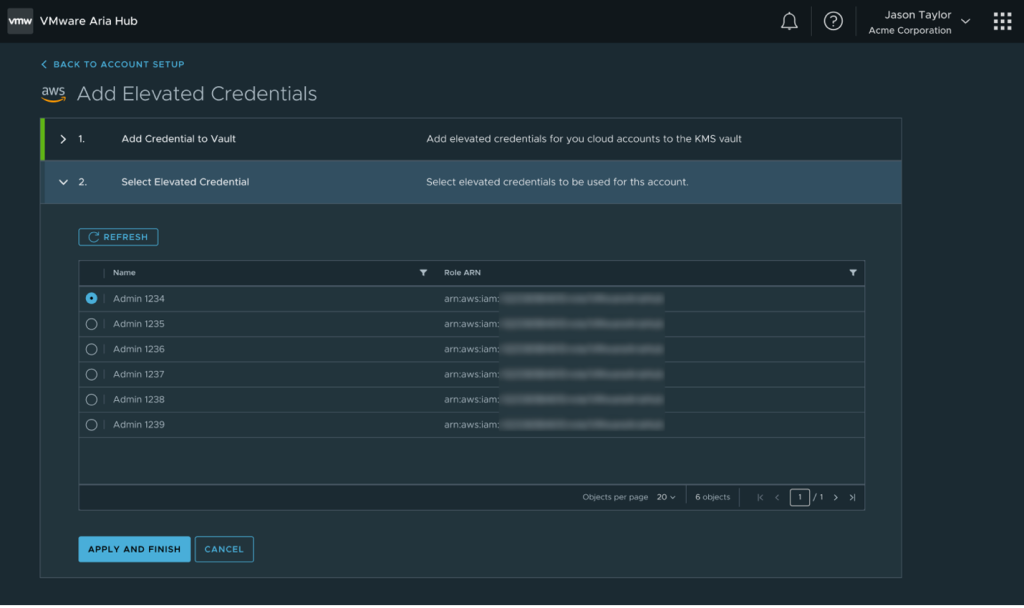Screen dimensions: 1024x608
Task: Open the Jason Taylor account menu
Action: tap(926, 22)
